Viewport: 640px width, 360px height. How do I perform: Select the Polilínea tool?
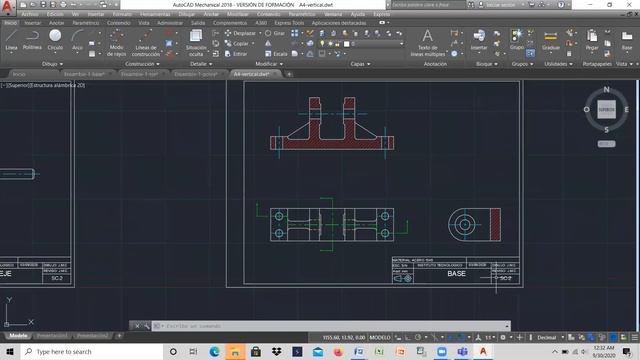click(32, 40)
